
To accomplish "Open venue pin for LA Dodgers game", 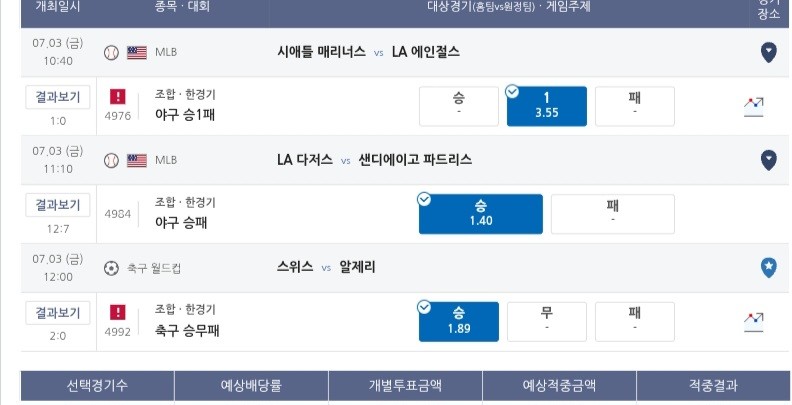I will point(768,161).
